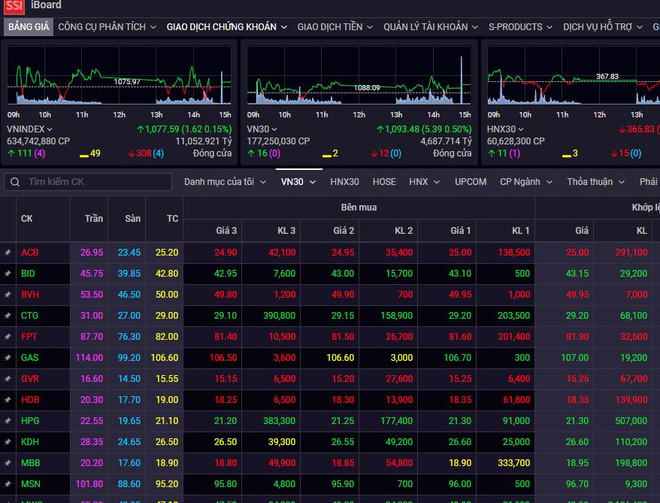Screen dimensions: 660x503
Task: Expand the CP Ngành dropdown
Action: (x=525, y=182)
